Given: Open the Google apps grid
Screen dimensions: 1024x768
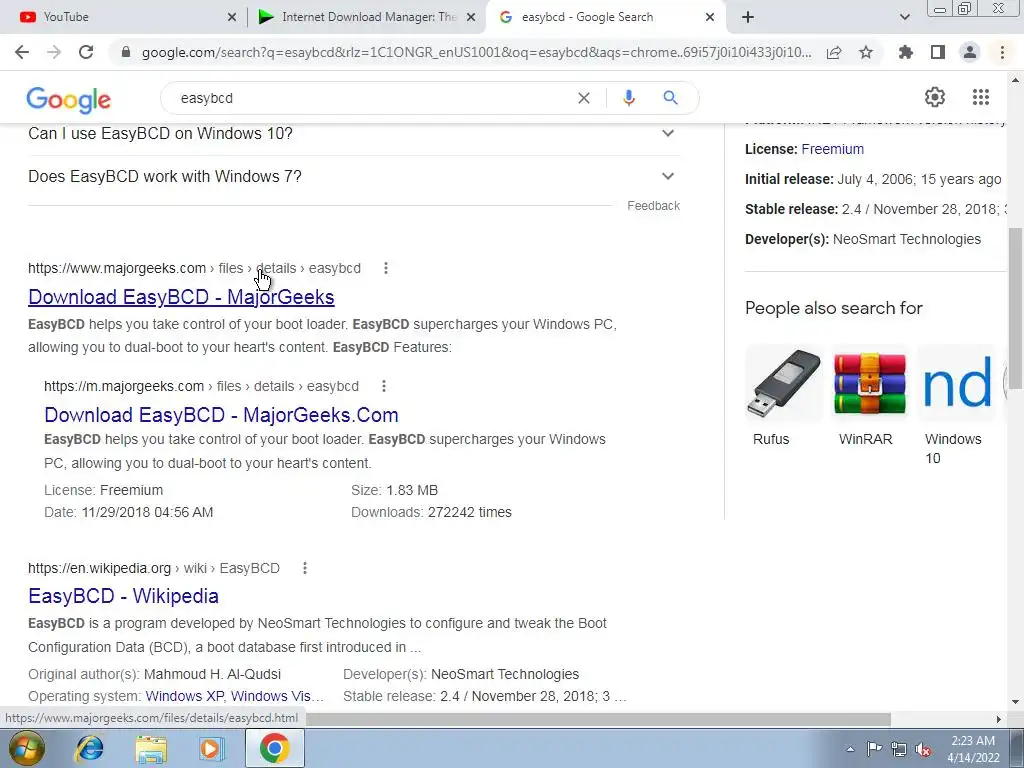Looking at the screenshot, I should pyautogui.click(x=980, y=97).
